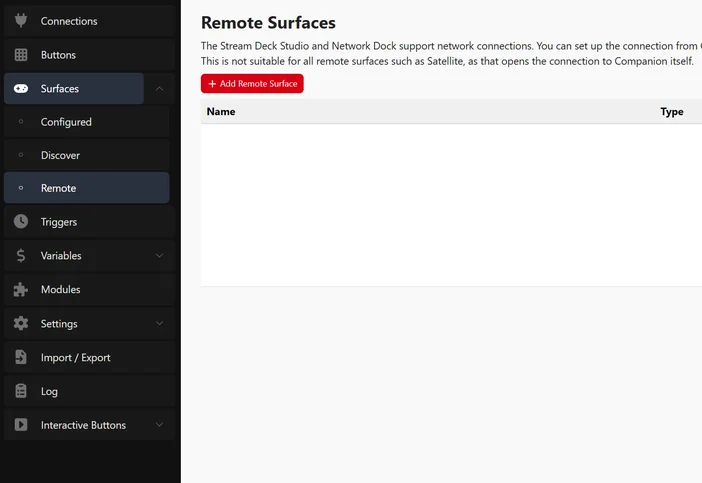Click the Connections plug icon
702x483 pixels.
click(x=21, y=21)
